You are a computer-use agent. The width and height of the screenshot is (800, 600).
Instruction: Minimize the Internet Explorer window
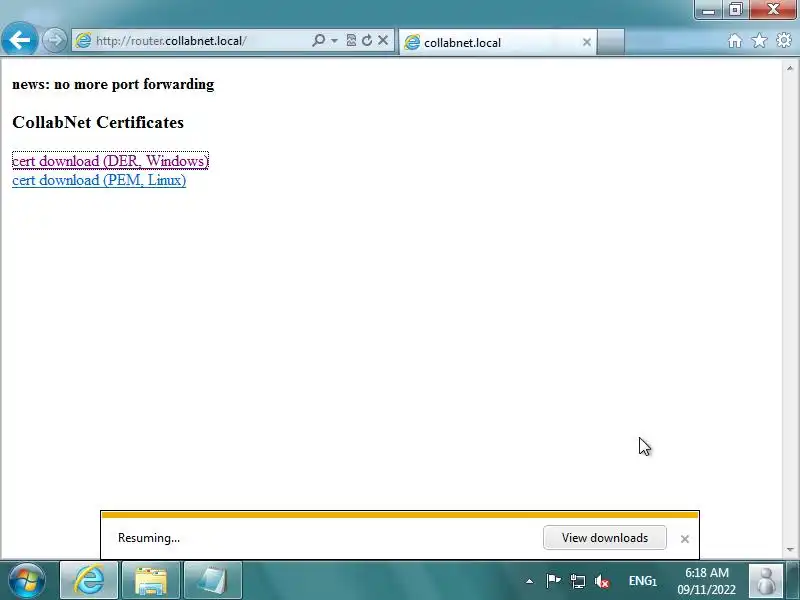pyautogui.click(x=708, y=10)
